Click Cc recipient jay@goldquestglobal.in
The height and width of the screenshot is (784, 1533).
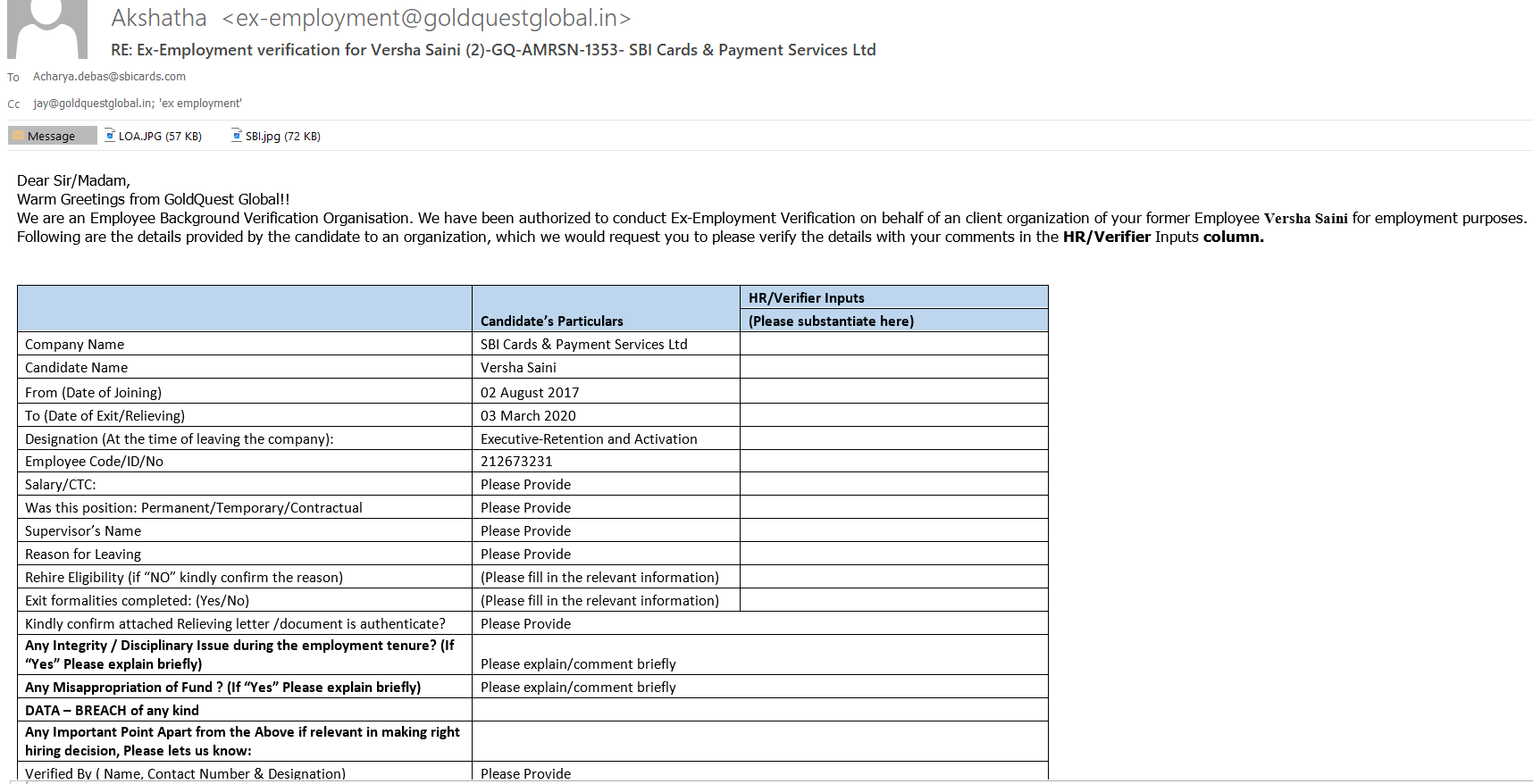tap(93, 104)
